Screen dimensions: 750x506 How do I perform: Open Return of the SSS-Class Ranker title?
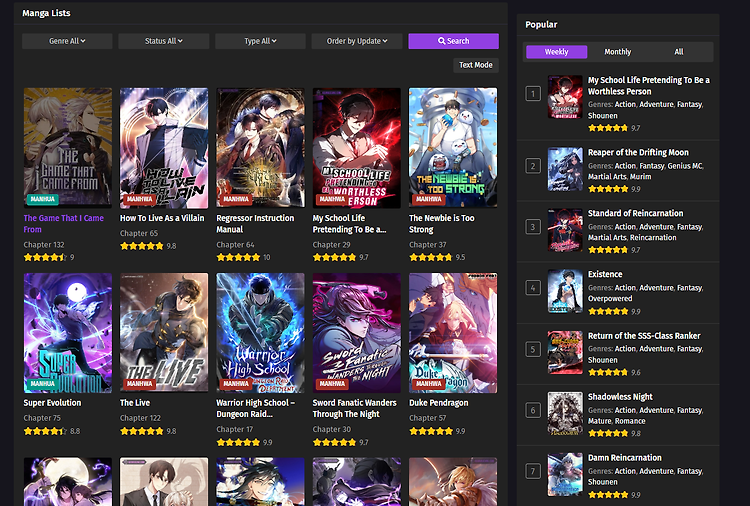point(644,336)
